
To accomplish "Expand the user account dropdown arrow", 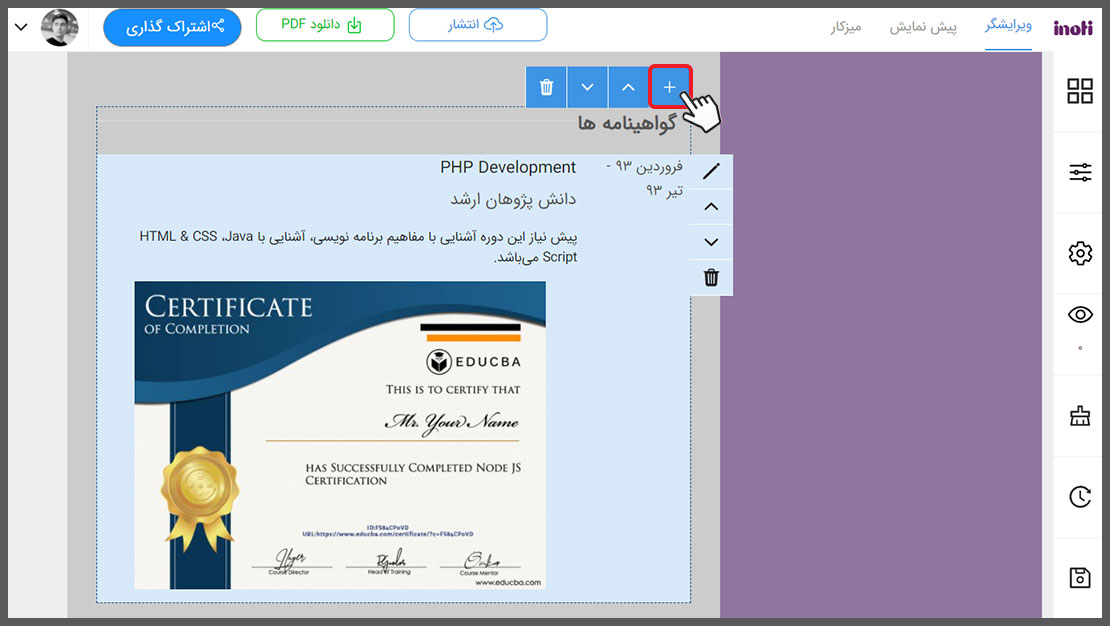I will tap(21, 27).
